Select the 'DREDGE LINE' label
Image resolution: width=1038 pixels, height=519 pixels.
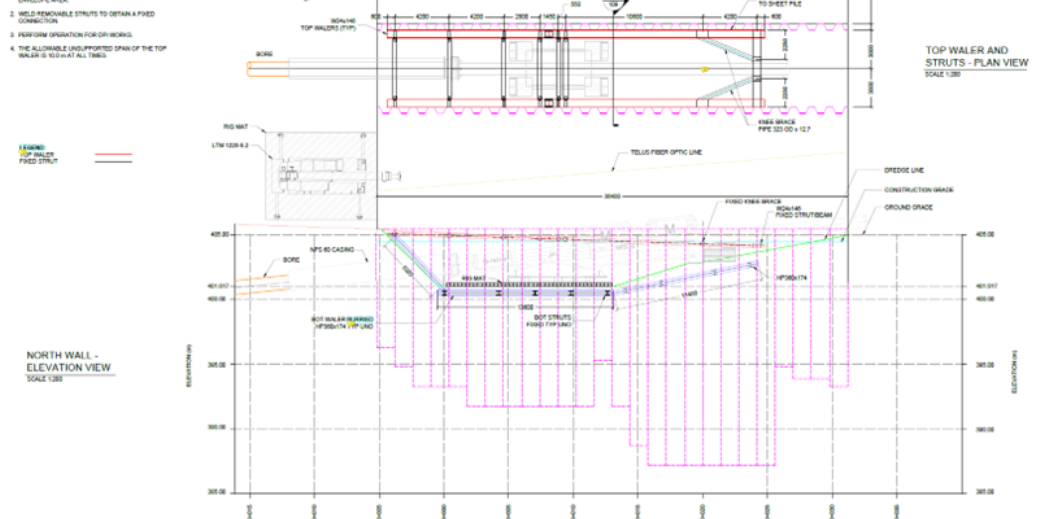(x=904, y=171)
